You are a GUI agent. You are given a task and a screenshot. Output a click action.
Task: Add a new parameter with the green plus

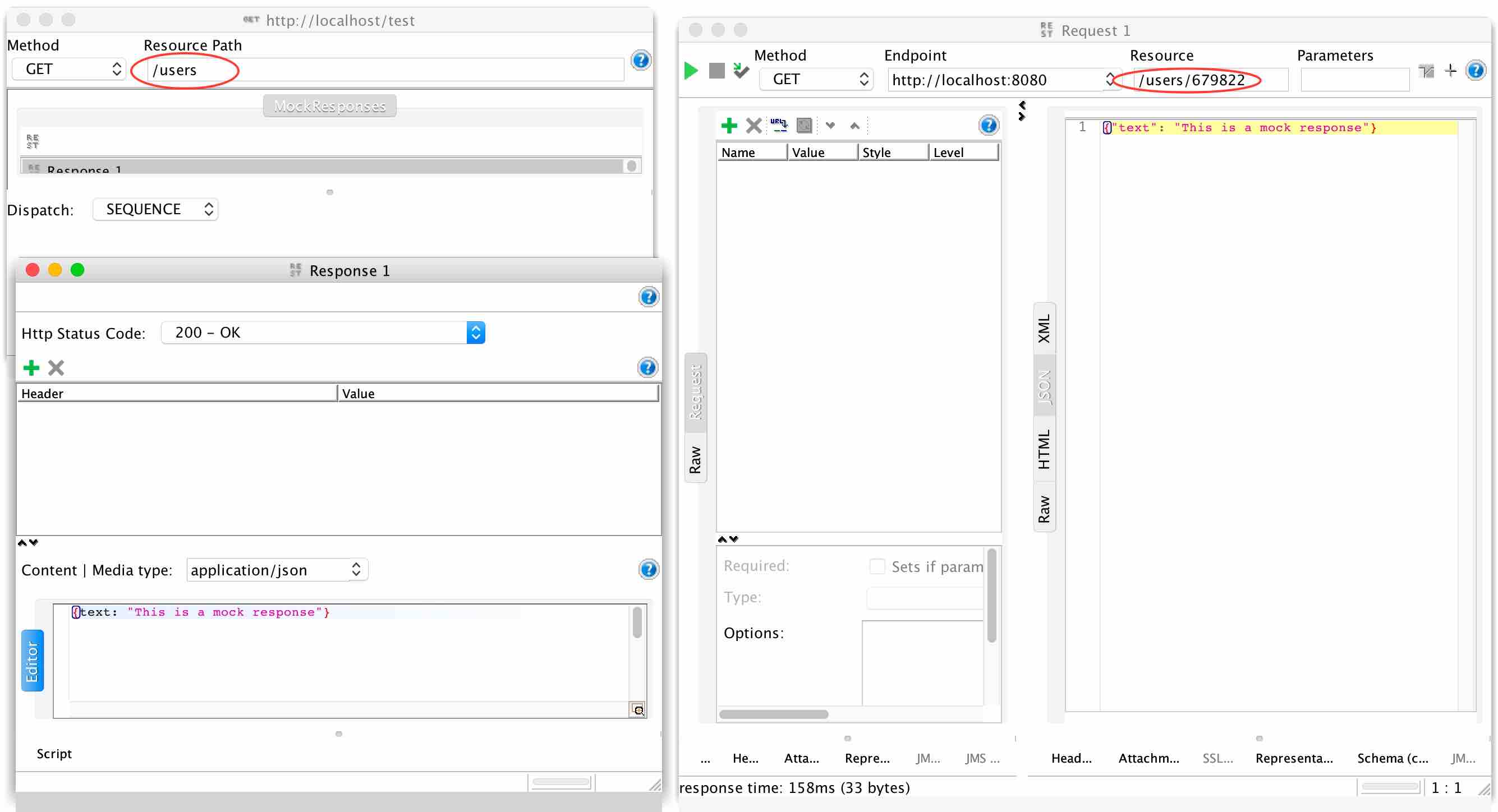pos(729,125)
